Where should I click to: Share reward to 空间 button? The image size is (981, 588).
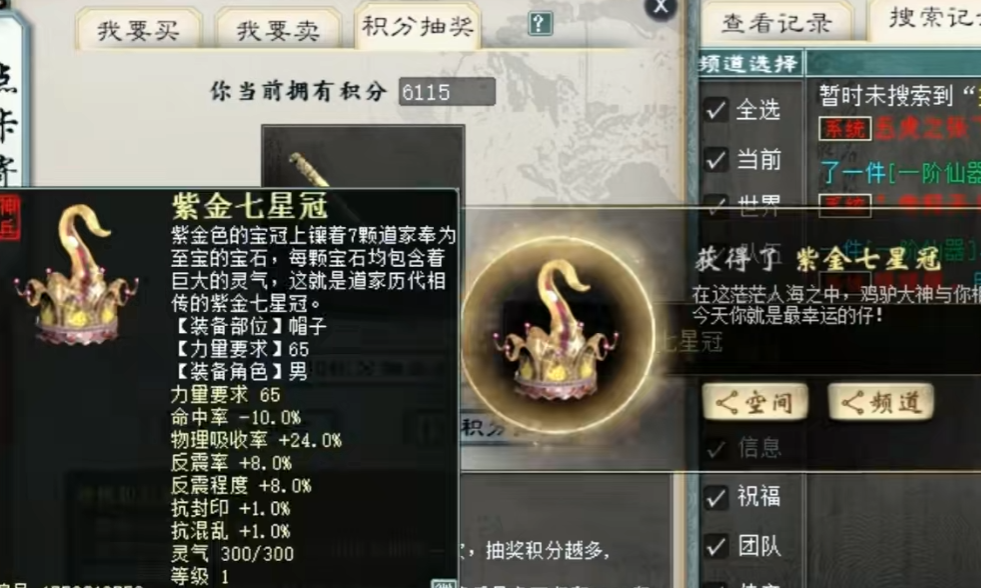(755, 402)
